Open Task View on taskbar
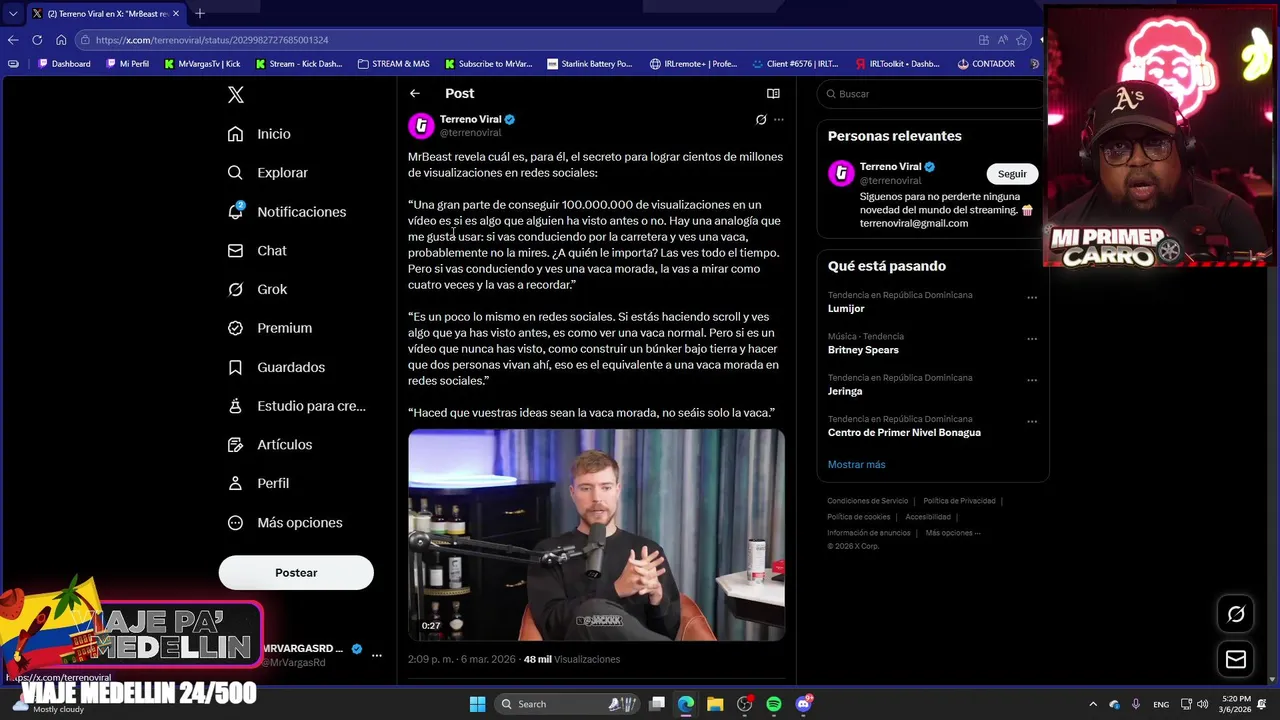 pos(657,704)
